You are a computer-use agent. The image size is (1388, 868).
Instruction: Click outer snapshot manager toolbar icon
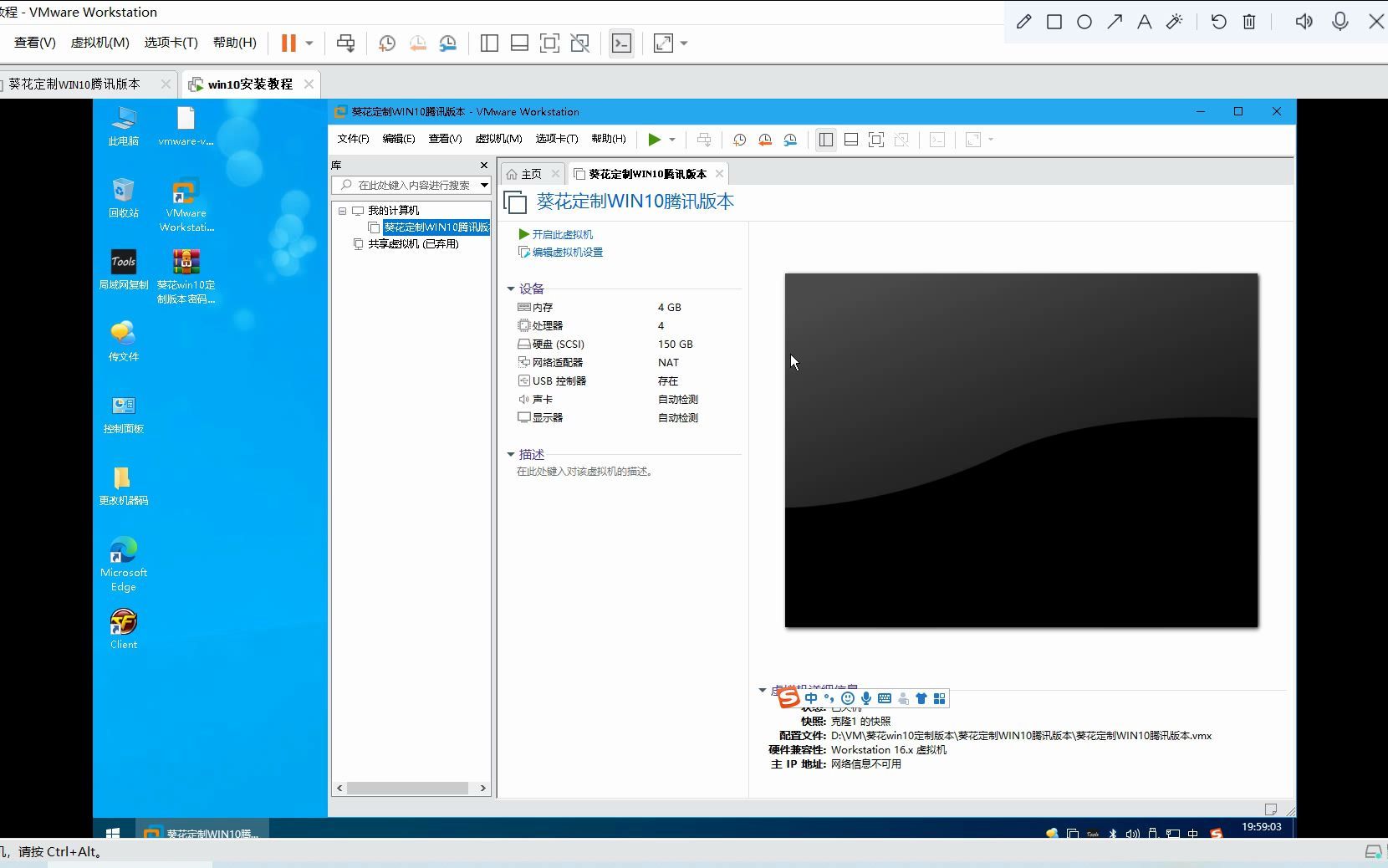click(x=448, y=43)
